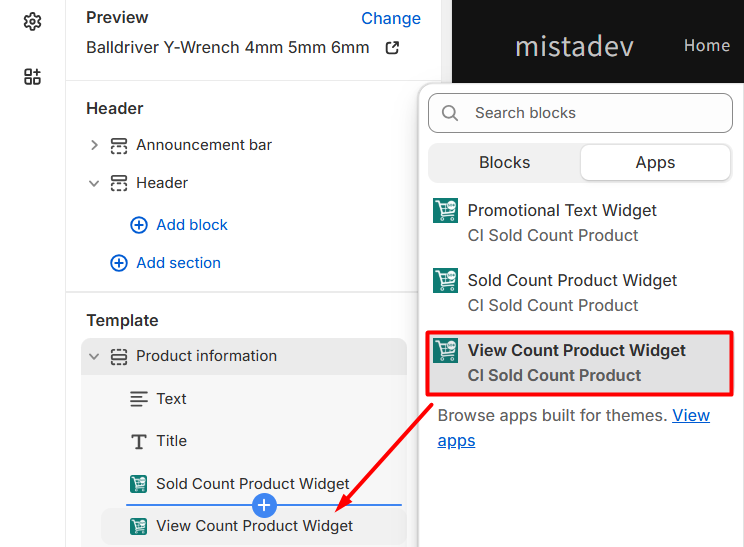Switch to the Apps tab
This screenshot has height=547, width=744.
pos(655,162)
